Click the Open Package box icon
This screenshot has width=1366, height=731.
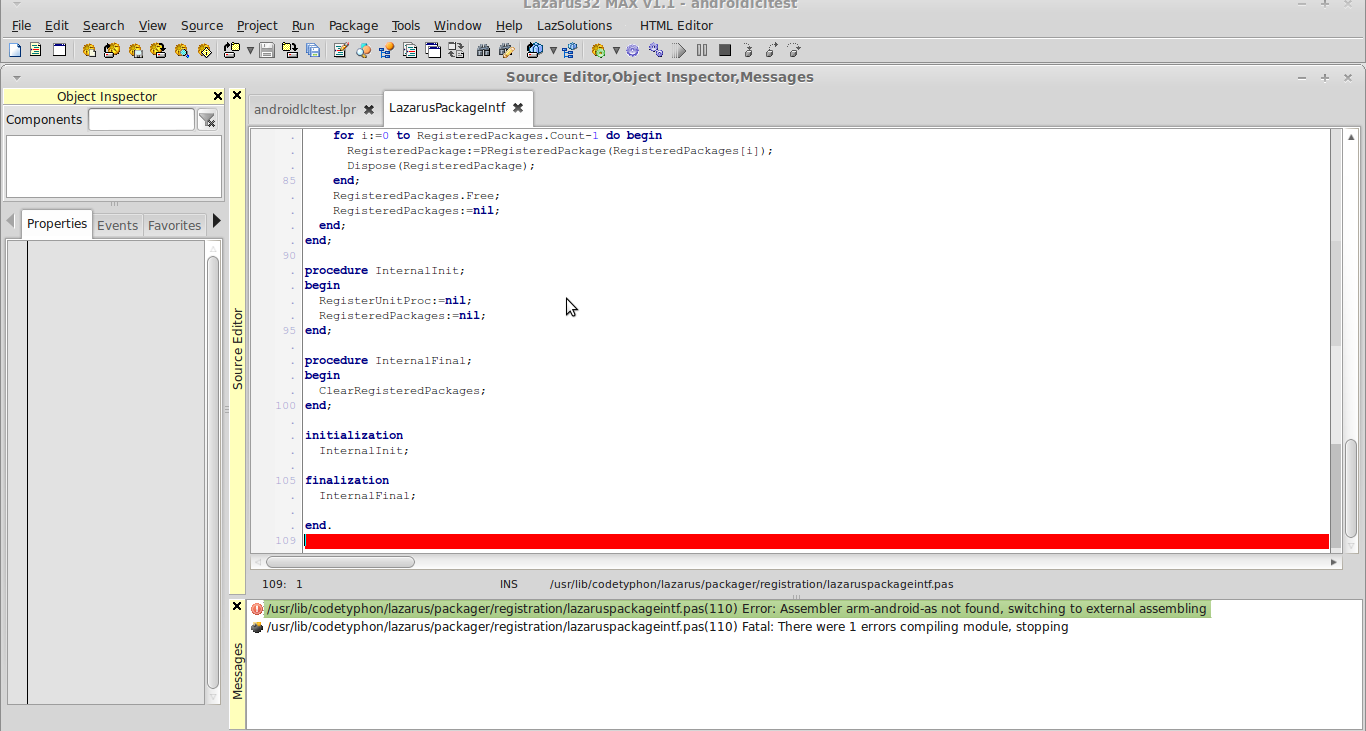[534, 50]
